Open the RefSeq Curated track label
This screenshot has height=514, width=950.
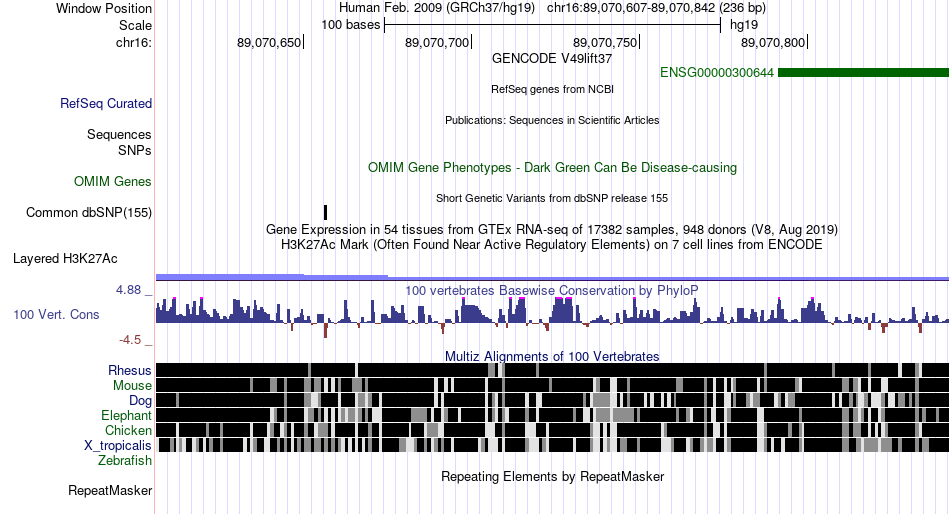click(106, 104)
